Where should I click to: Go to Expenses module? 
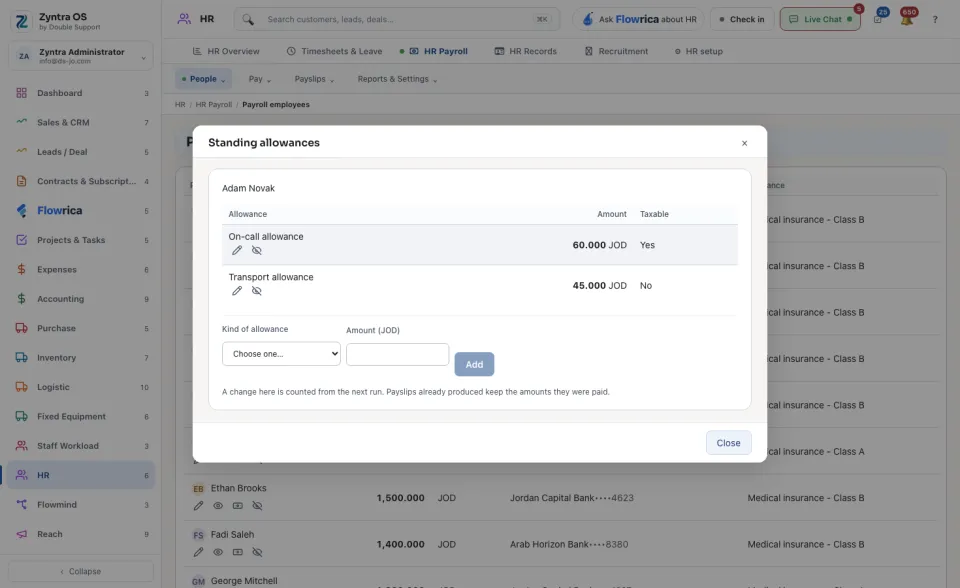81,270
